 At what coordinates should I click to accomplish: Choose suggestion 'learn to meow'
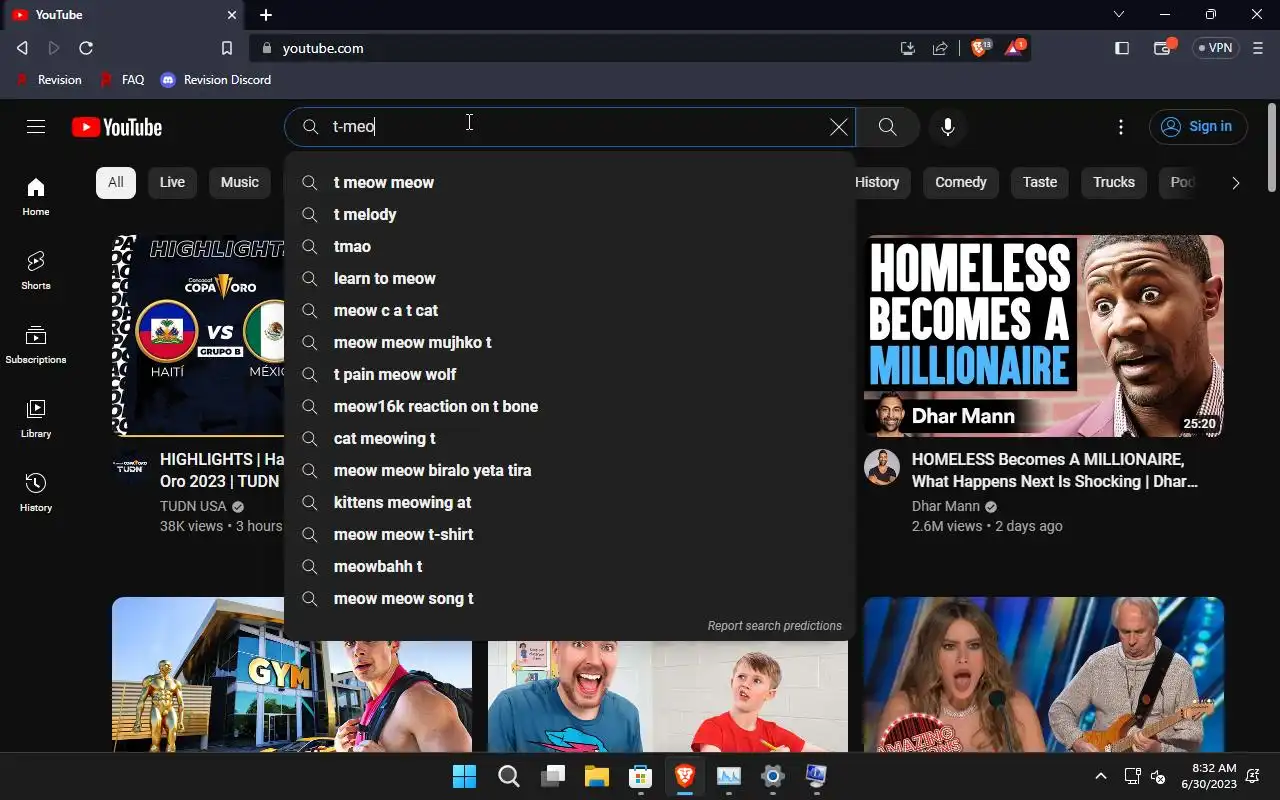570,278
